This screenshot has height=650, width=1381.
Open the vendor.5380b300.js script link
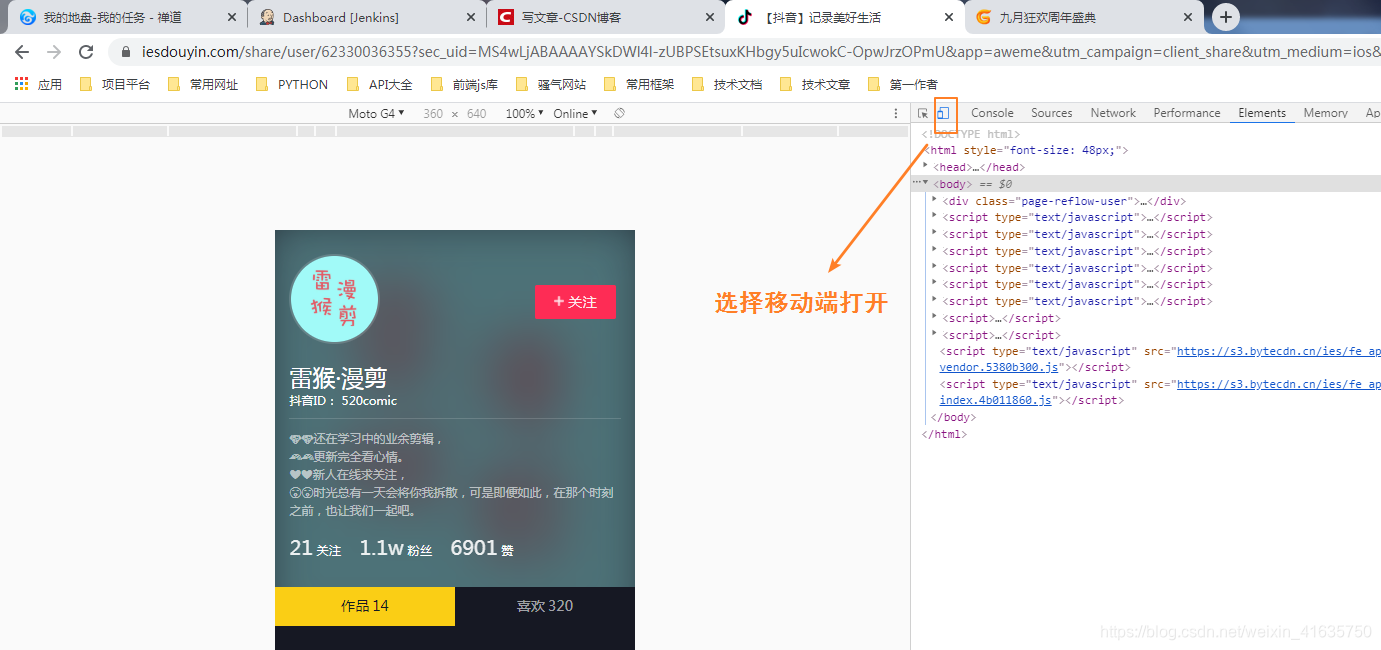[999, 368]
